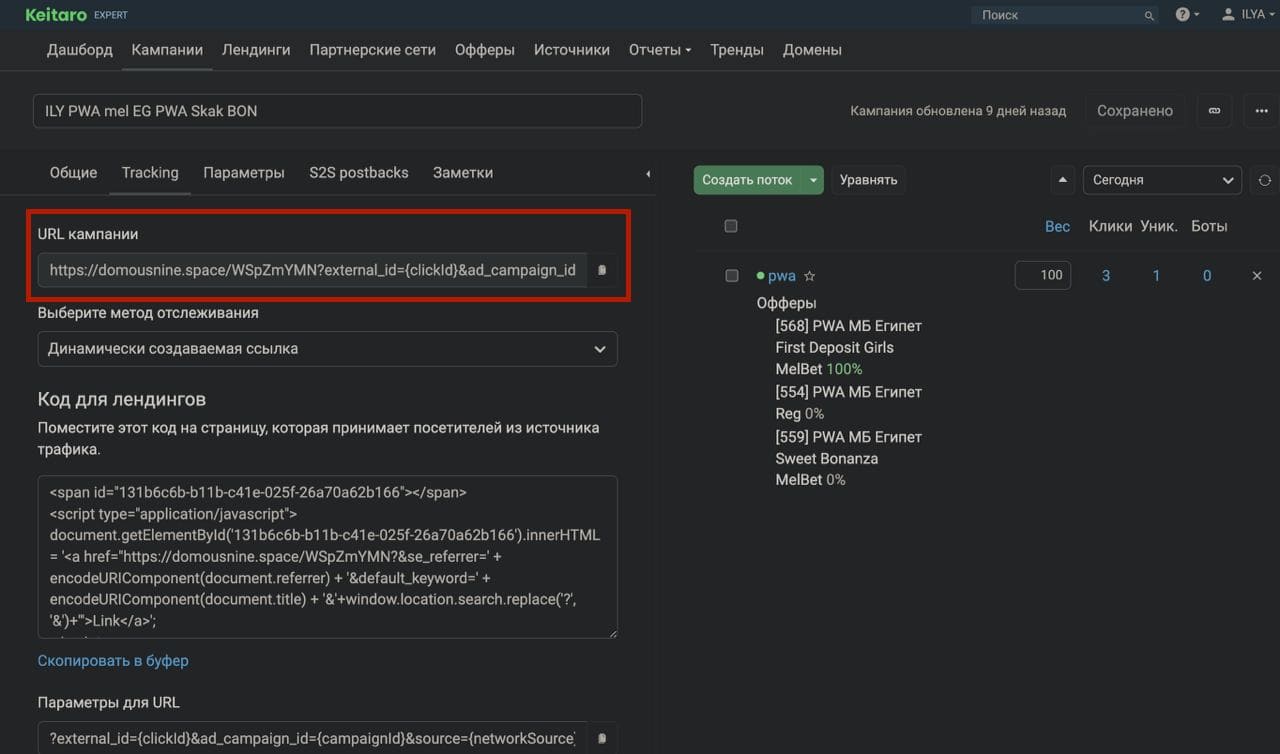
Task: Check the pwa stream checkbox
Action: click(x=732, y=276)
